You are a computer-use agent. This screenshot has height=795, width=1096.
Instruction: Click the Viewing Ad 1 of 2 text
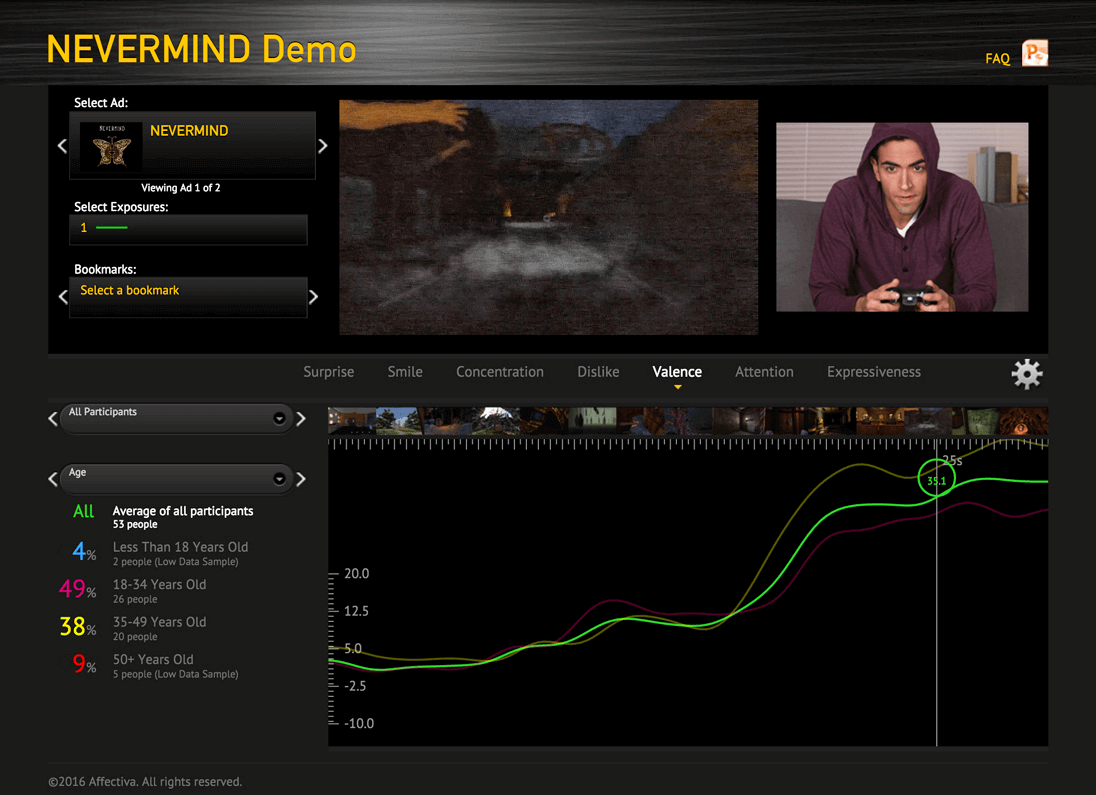point(180,187)
